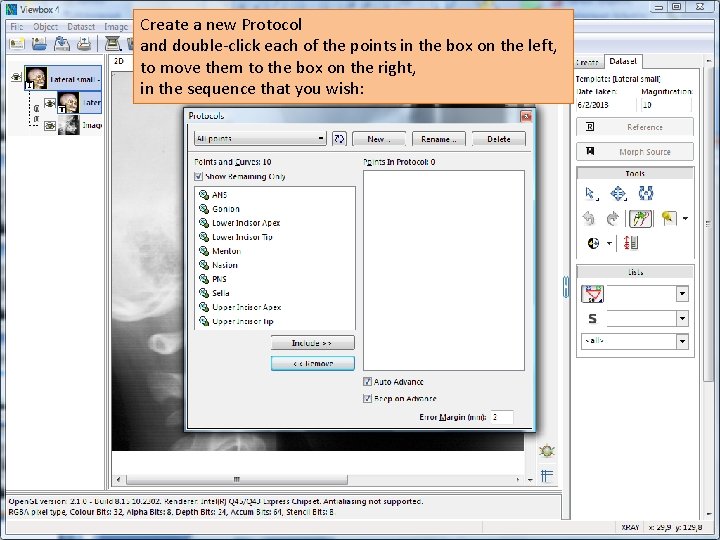This screenshot has width=720, height=540.
Task: Click the sun icon below the image view
Action: point(547,451)
